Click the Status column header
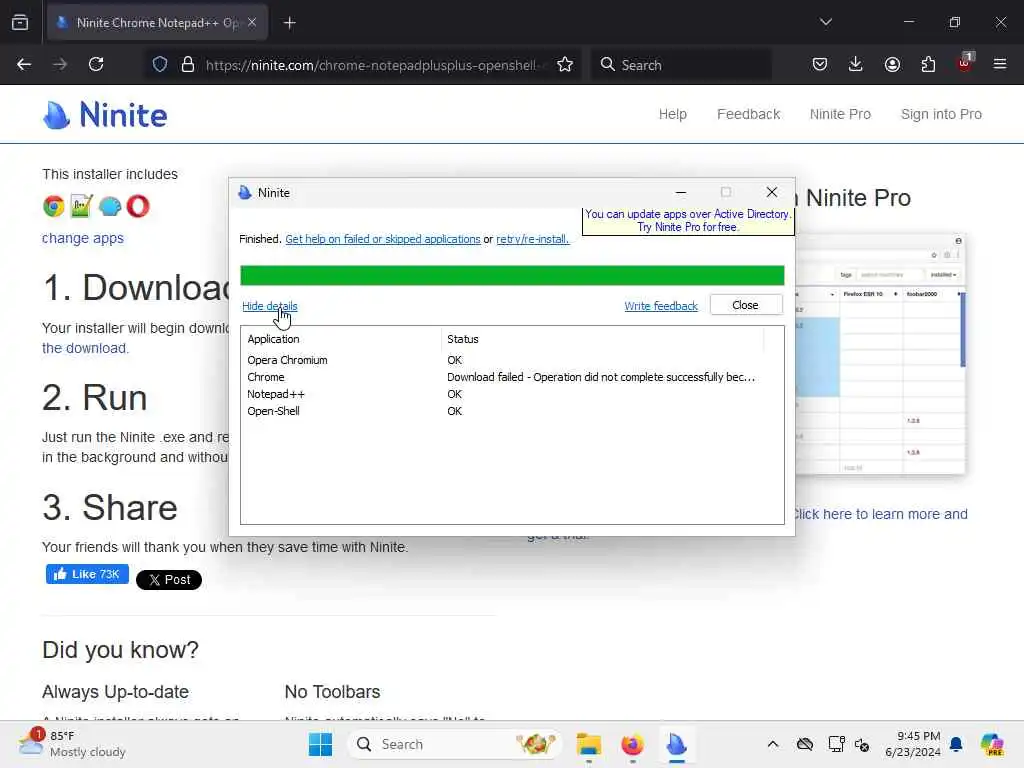This screenshot has height=768, width=1024. (x=602, y=339)
